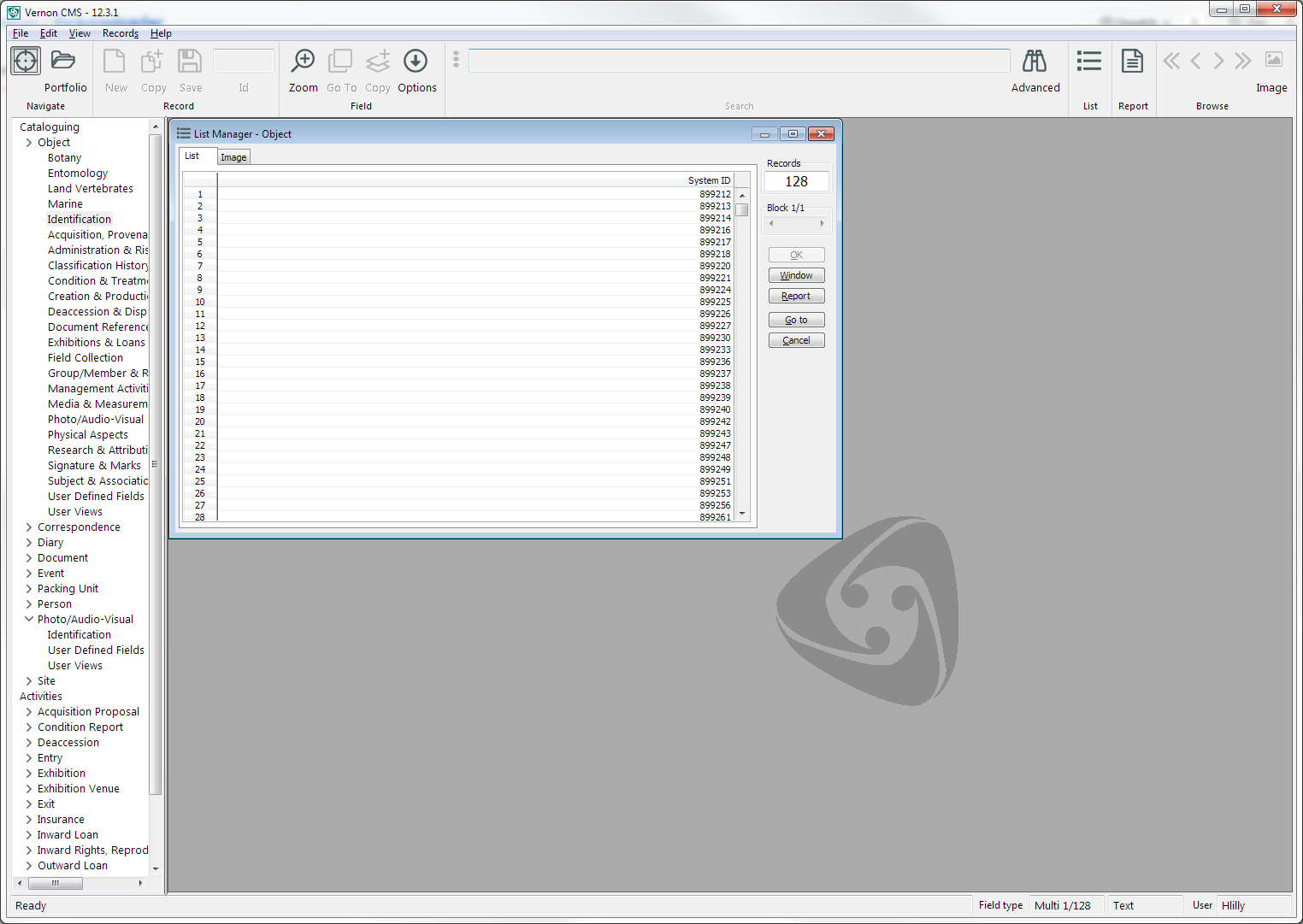Expand the Exhibition Venue node
Viewport: 1303px width, 924px height.
click(29, 789)
